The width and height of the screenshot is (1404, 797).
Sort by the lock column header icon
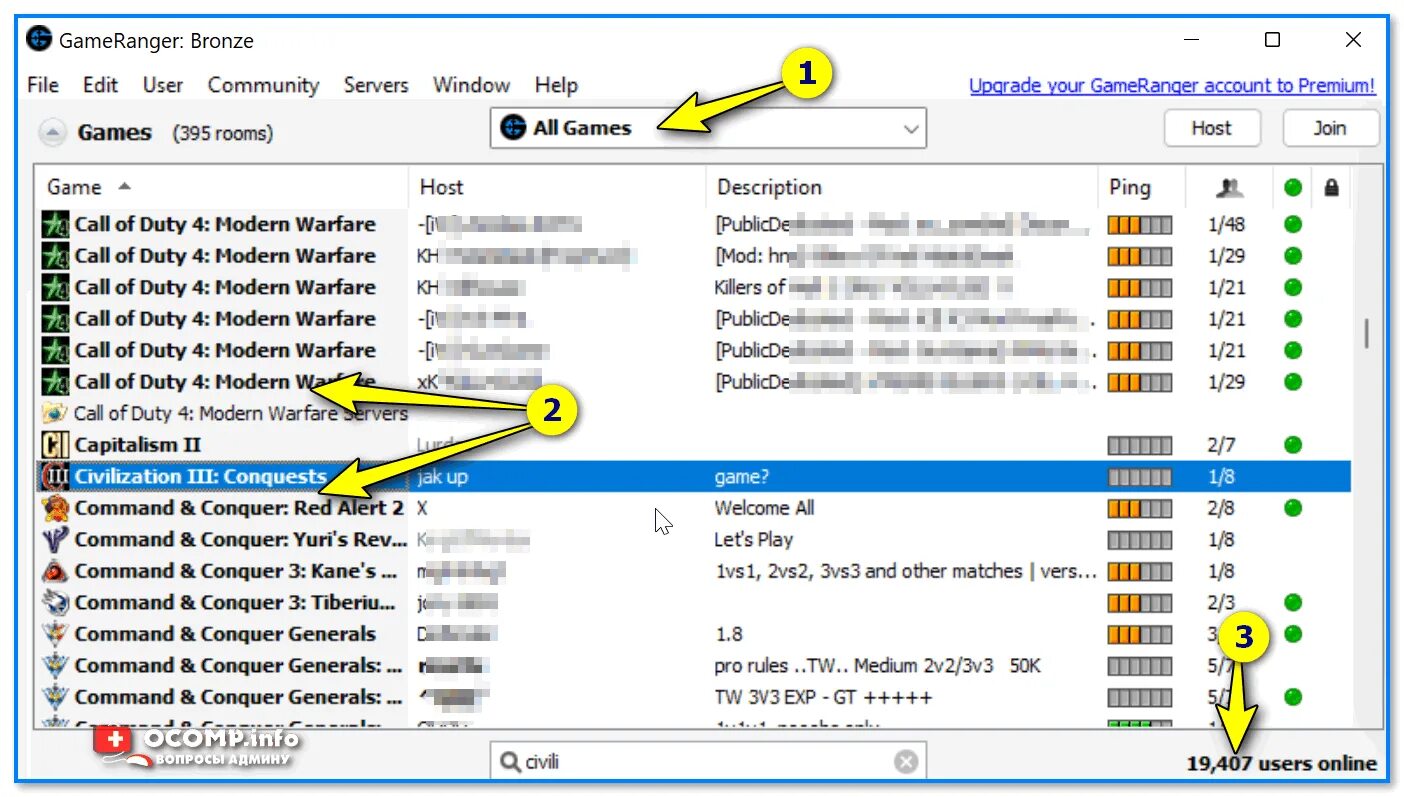tap(1331, 187)
